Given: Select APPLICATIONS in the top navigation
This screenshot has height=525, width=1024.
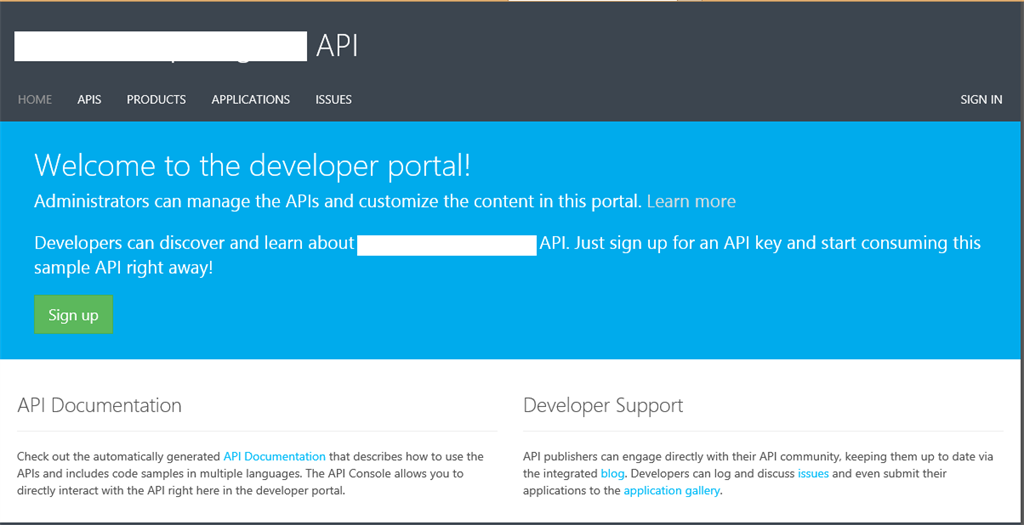Looking at the screenshot, I should point(250,100).
